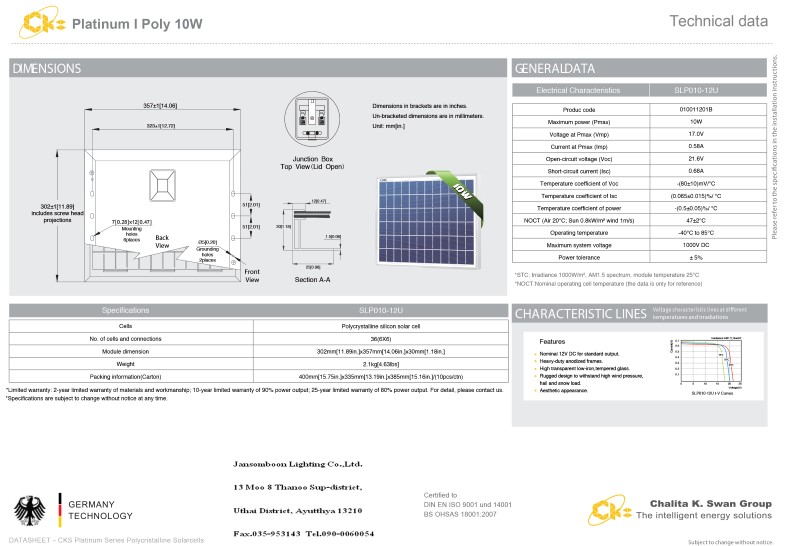This screenshot has height=546, width=791.
Task: Click the solar panel product photo
Action: coord(430,219)
